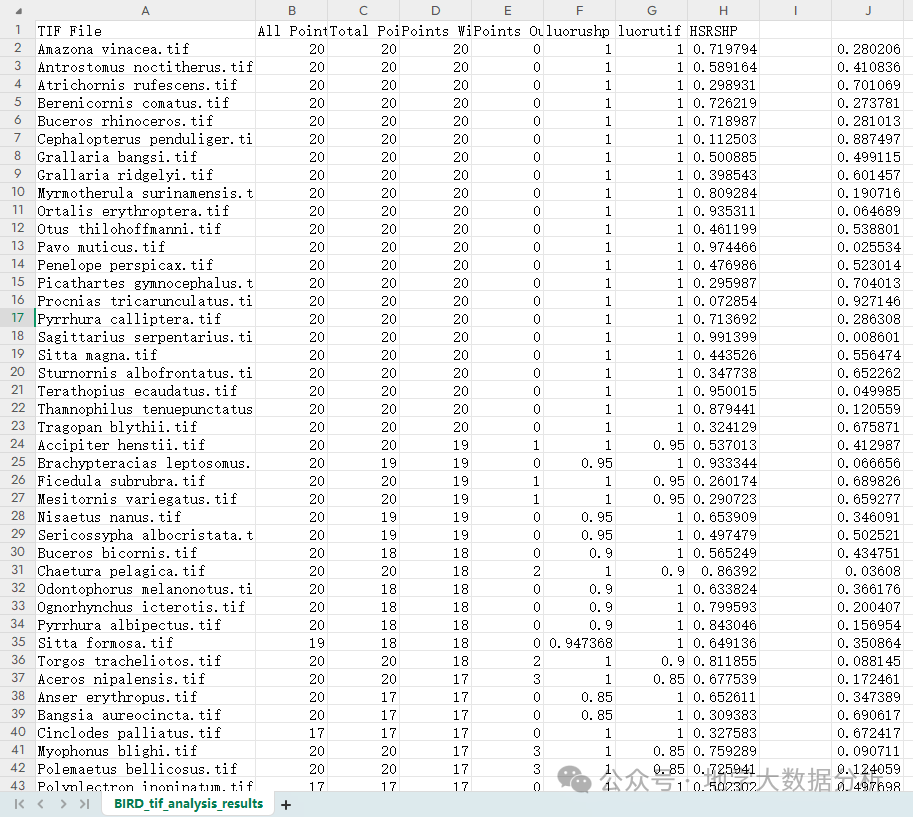Select column A header
913x817 pixels.
(x=145, y=10)
